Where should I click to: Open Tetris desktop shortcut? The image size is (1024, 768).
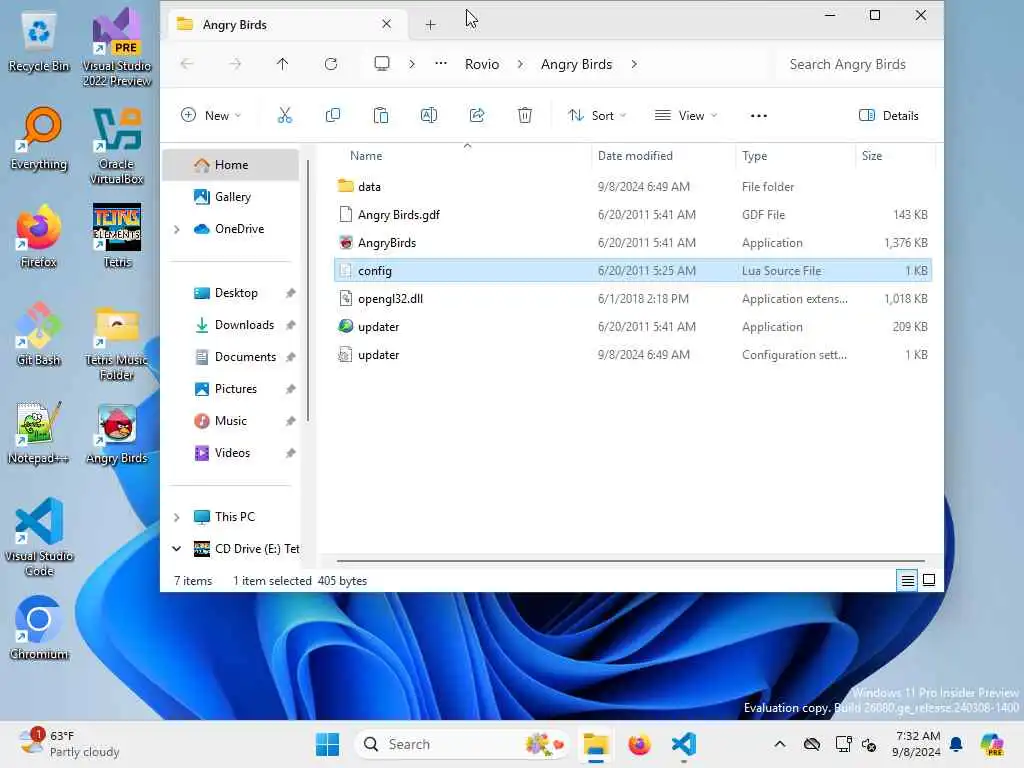117,236
